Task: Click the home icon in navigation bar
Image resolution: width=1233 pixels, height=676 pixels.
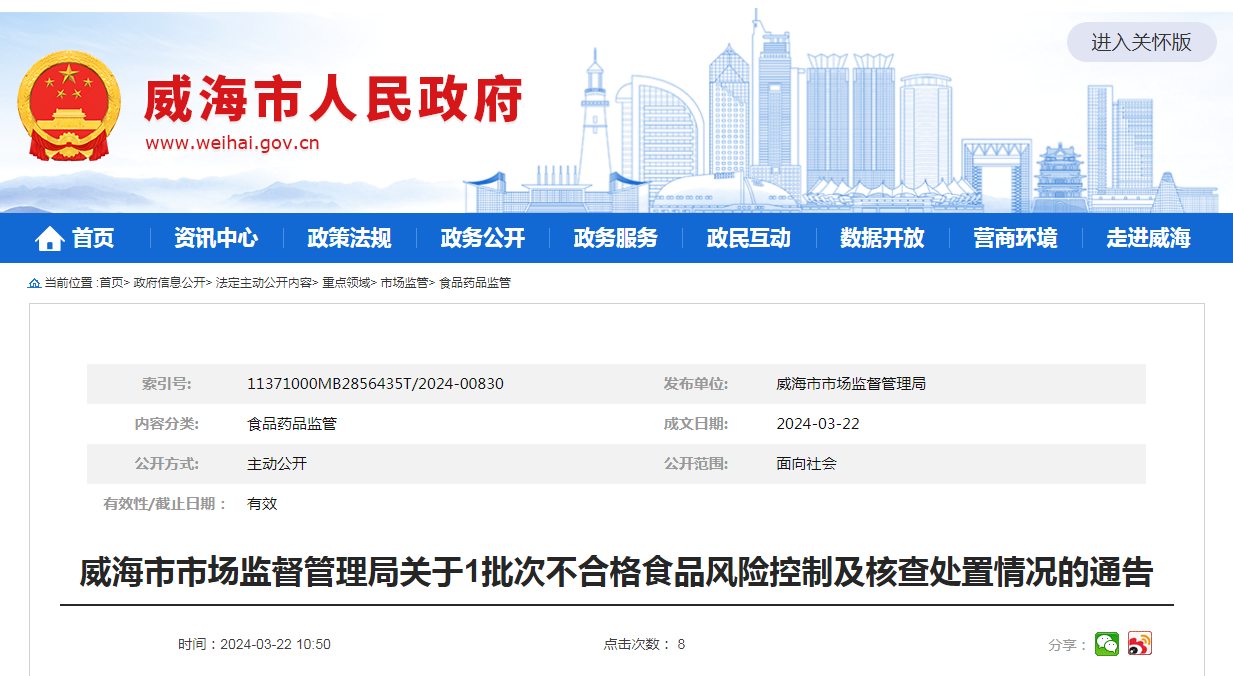Action: pyautogui.click(x=50, y=238)
